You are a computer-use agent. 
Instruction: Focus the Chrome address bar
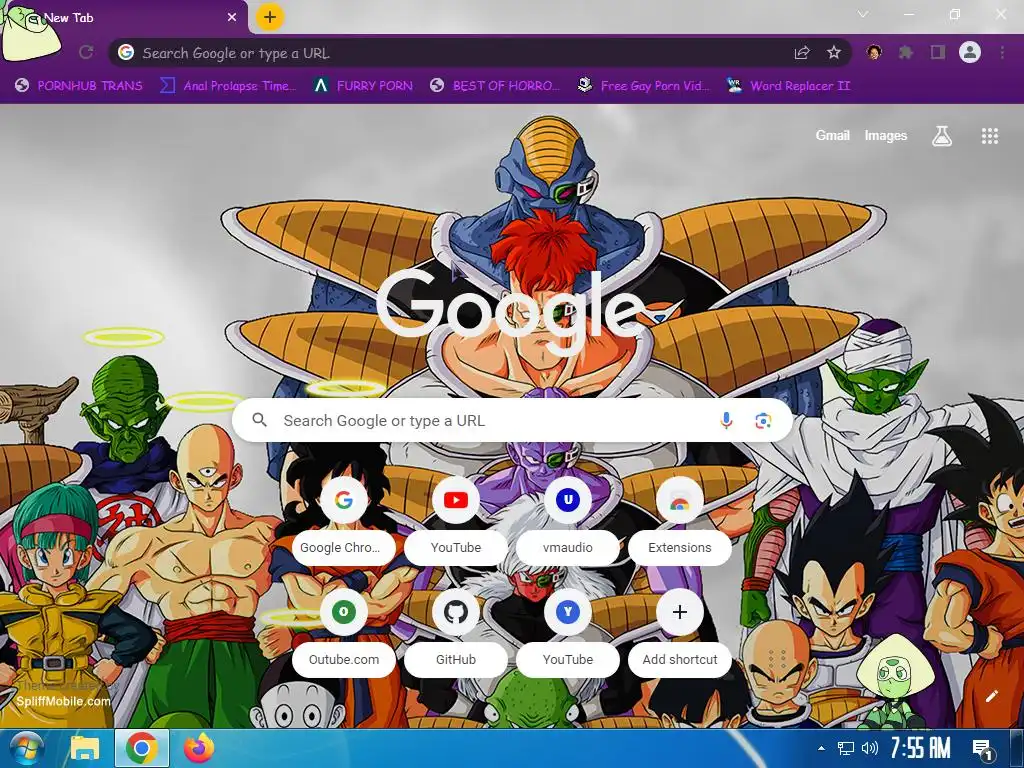click(479, 53)
